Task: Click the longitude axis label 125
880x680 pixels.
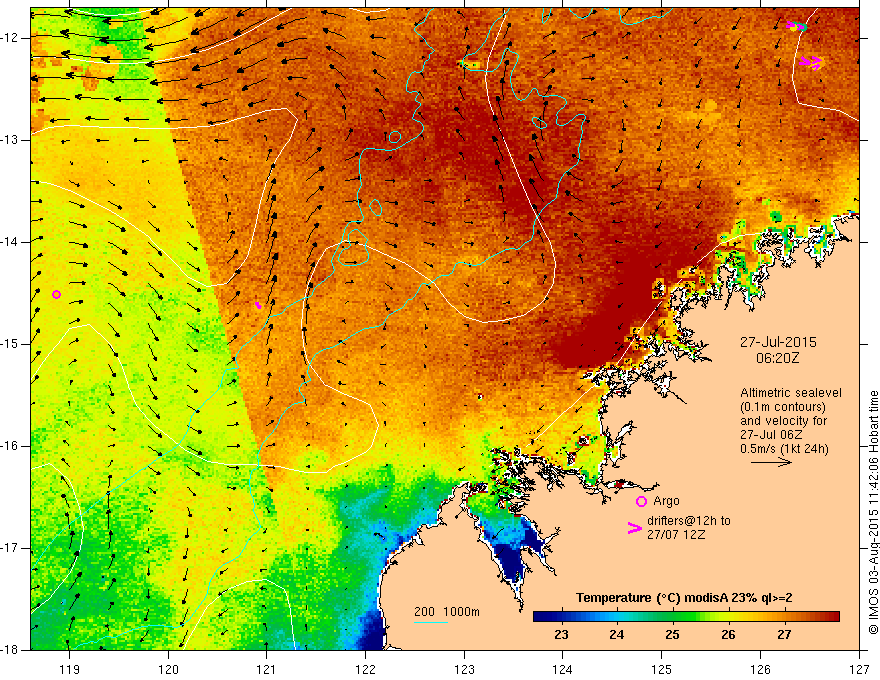Action: tap(662, 669)
